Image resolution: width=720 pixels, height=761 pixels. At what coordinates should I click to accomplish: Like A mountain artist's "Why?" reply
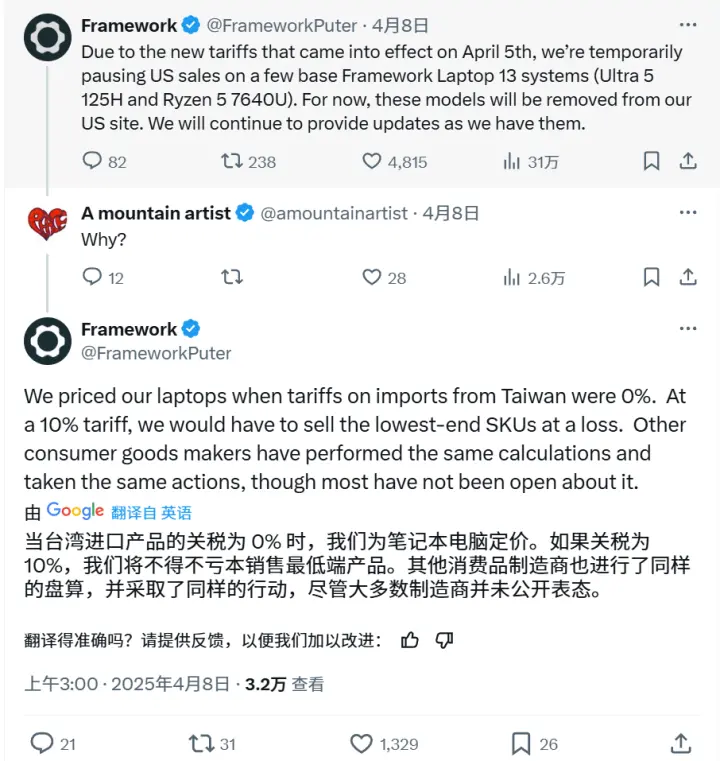point(372,277)
